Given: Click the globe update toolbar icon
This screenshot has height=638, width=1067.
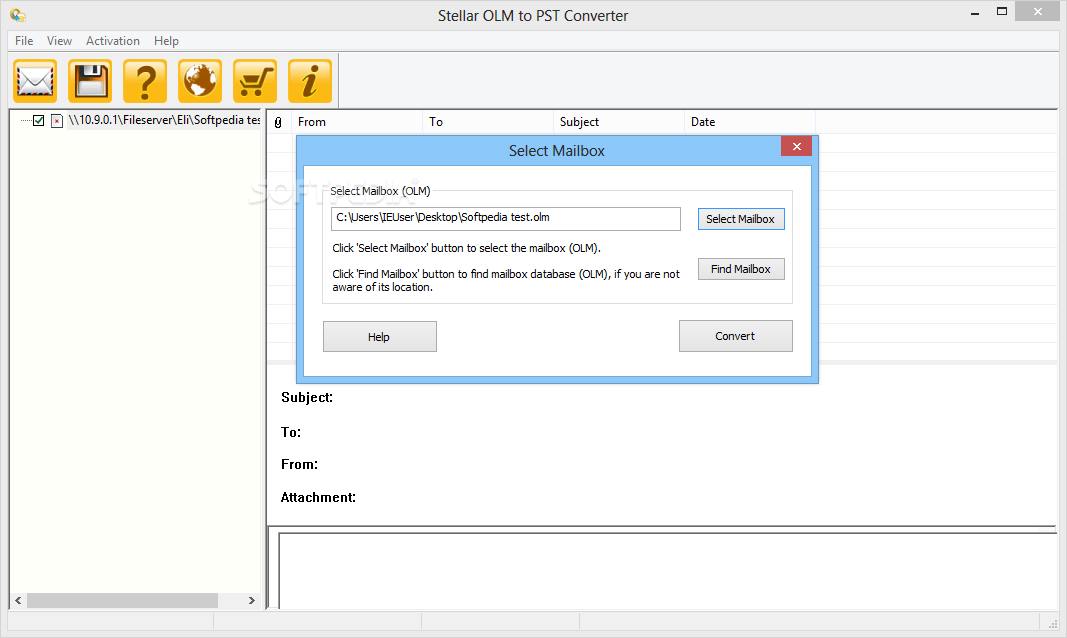Looking at the screenshot, I should coord(200,81).
